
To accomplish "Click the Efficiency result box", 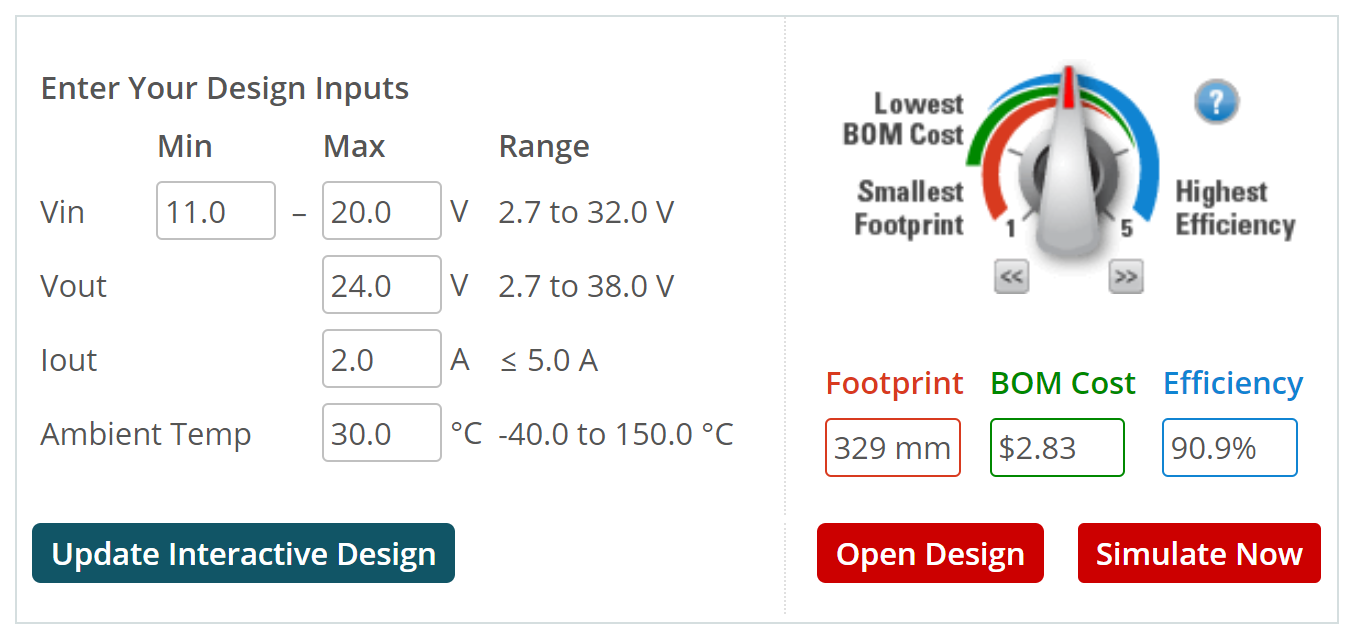I will (1230, 448).
